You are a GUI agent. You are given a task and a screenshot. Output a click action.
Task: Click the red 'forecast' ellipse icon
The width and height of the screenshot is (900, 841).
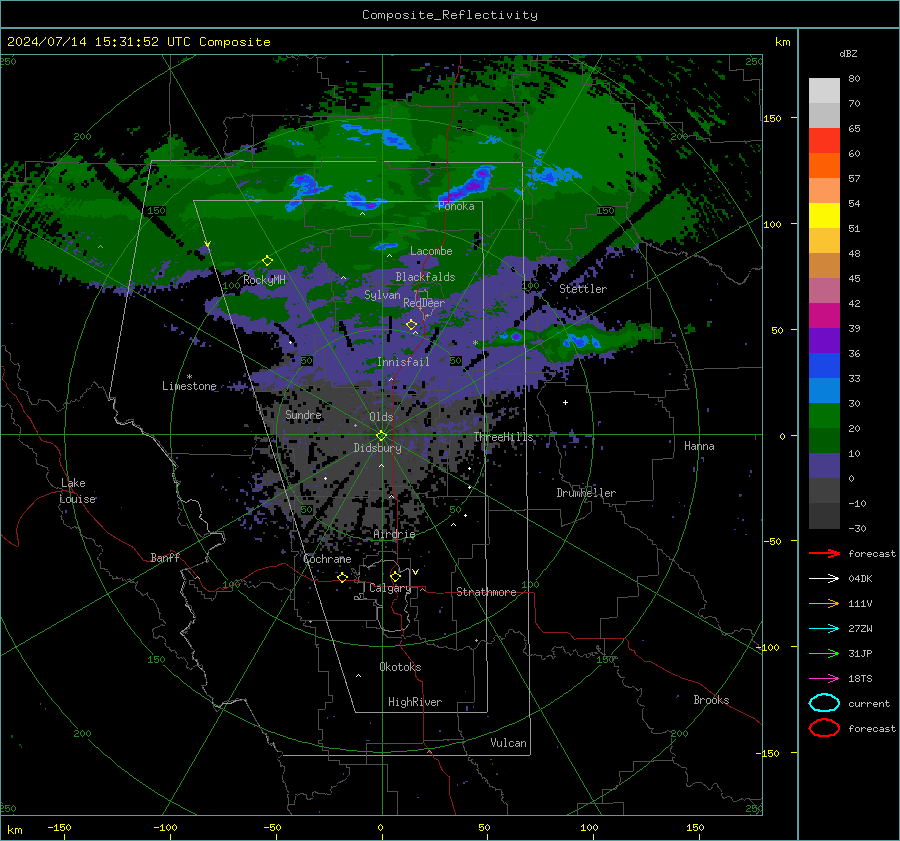[x=824, y=728]
